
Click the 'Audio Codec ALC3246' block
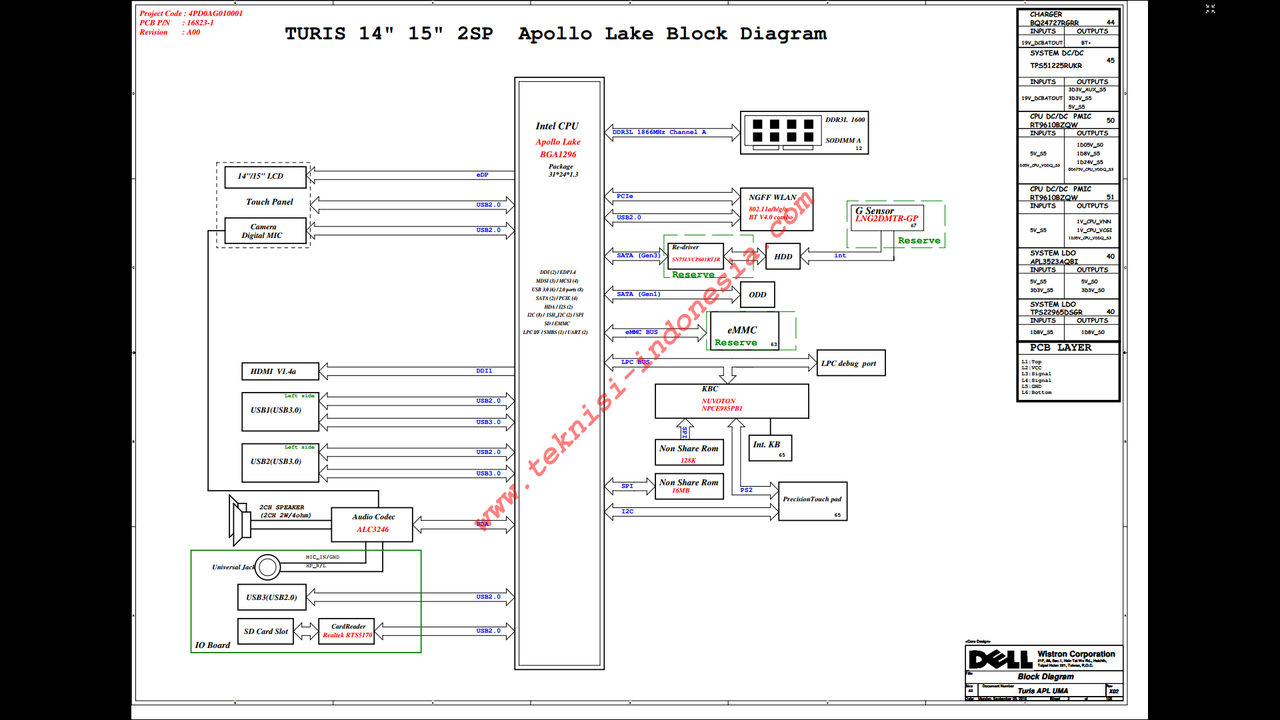click(x=371, y=523)
